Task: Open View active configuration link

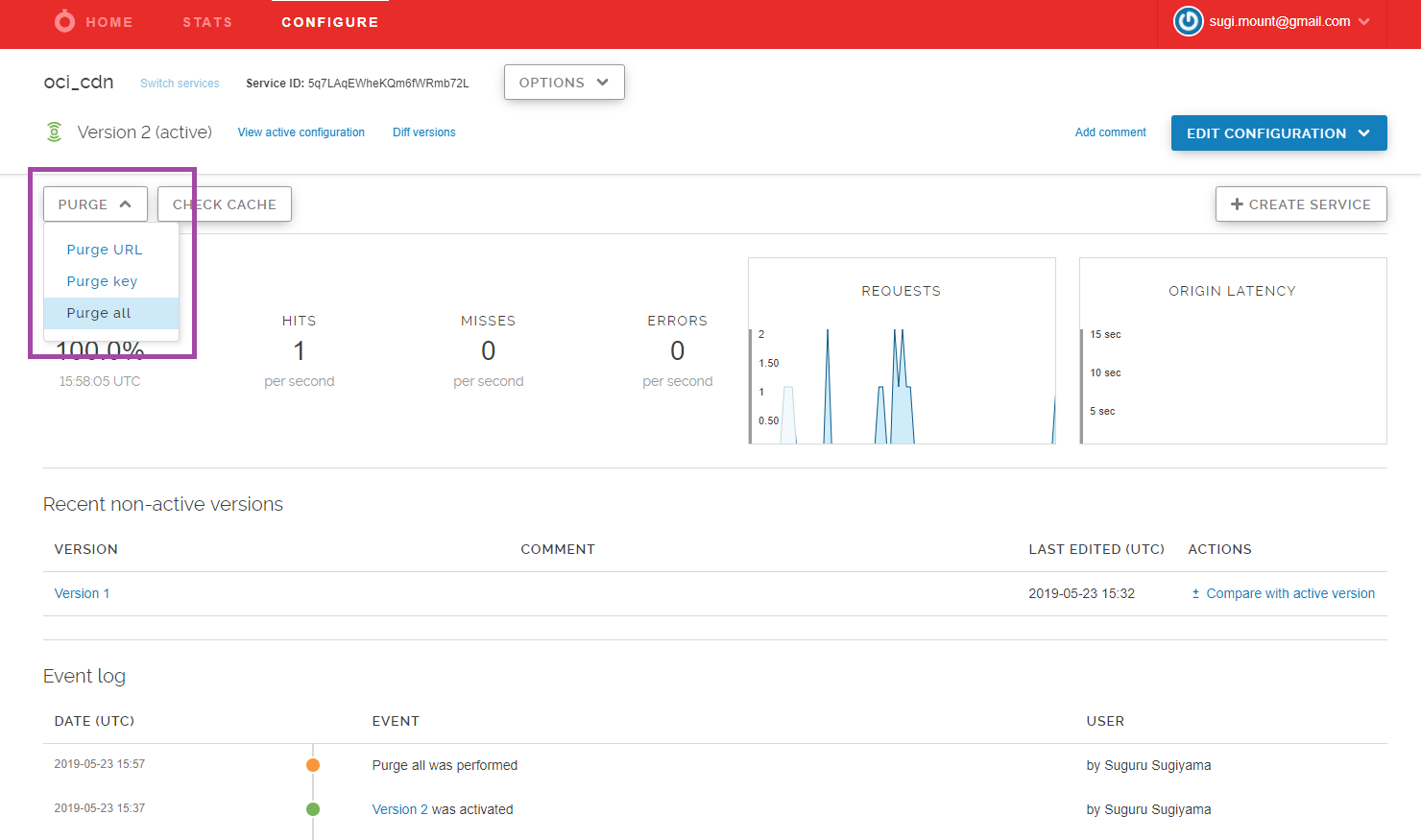Action: click(301, 132)
